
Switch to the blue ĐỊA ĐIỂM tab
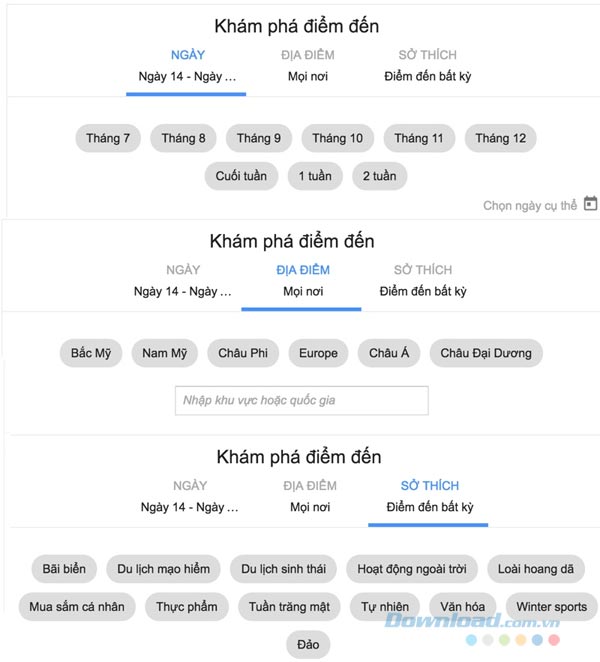tap(303, 270)
